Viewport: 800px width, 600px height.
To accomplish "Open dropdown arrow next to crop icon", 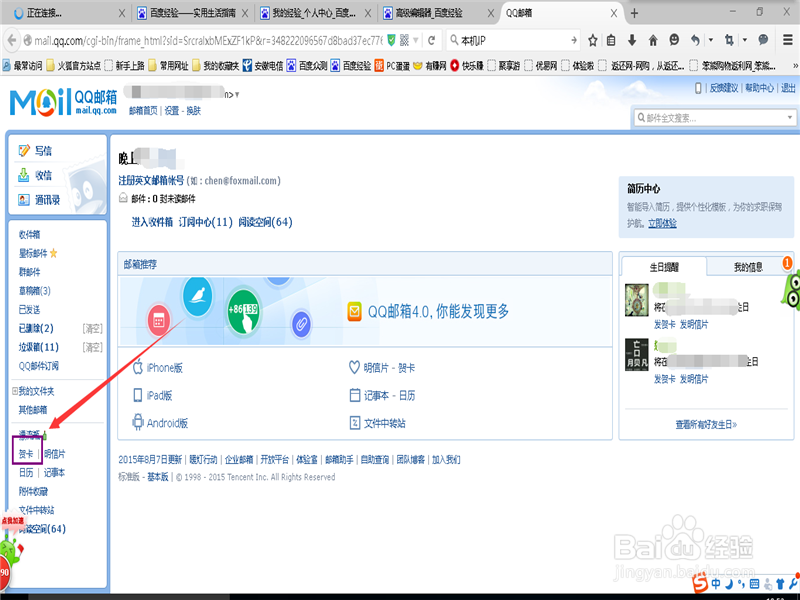I will [744, 40].
